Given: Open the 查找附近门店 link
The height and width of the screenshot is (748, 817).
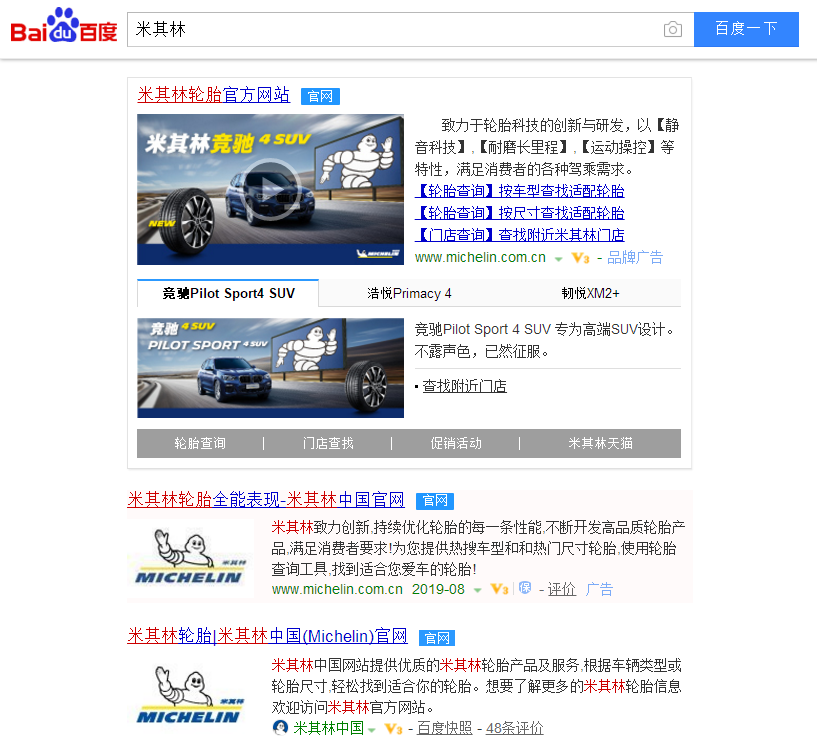Looking at the screenshot, I should click(464, 386).
